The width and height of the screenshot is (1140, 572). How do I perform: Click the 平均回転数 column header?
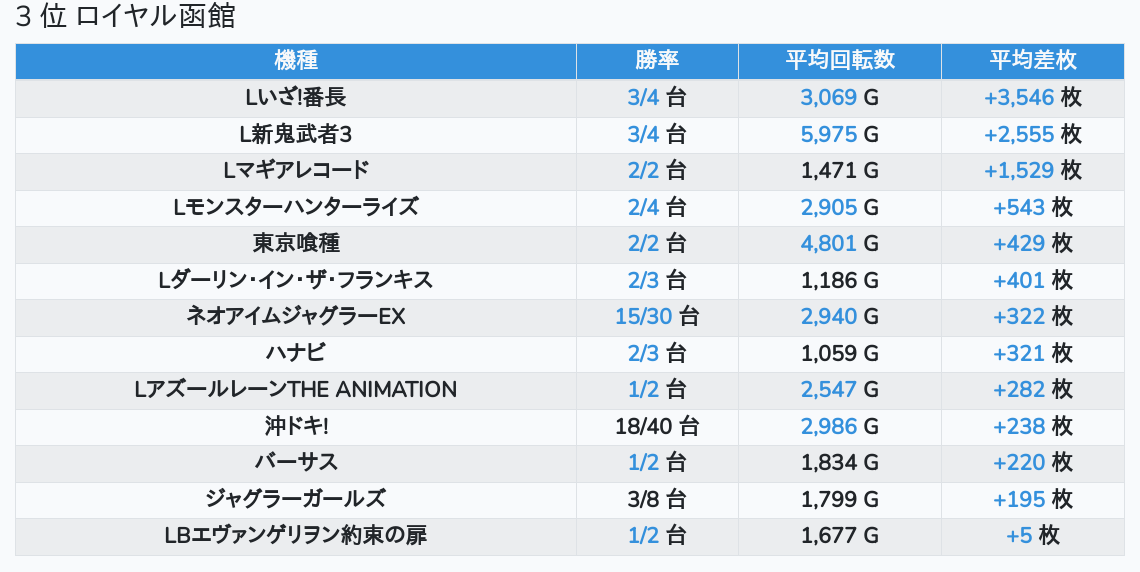pos(839,60)
